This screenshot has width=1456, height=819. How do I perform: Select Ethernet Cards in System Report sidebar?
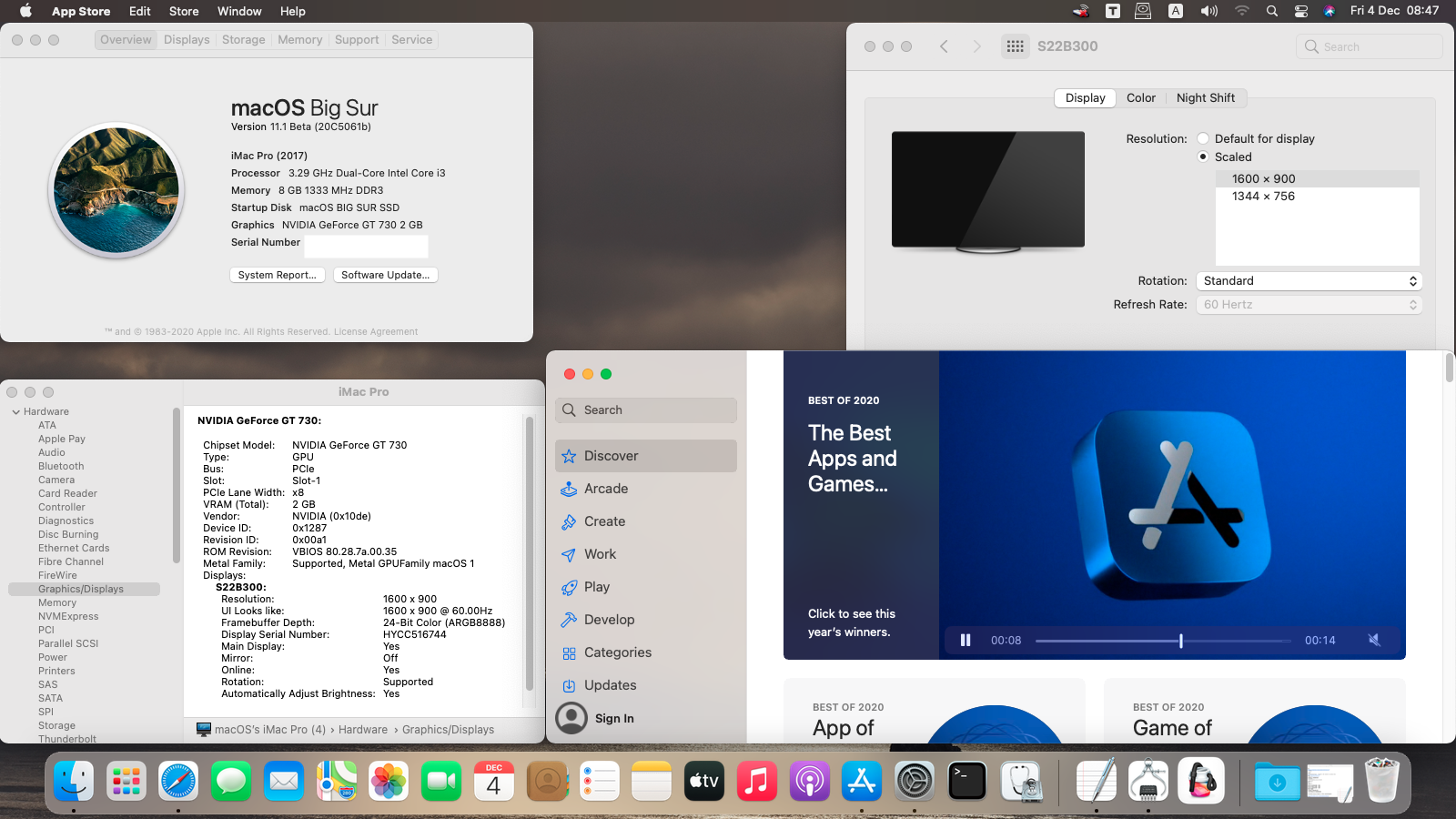(74, 549)
